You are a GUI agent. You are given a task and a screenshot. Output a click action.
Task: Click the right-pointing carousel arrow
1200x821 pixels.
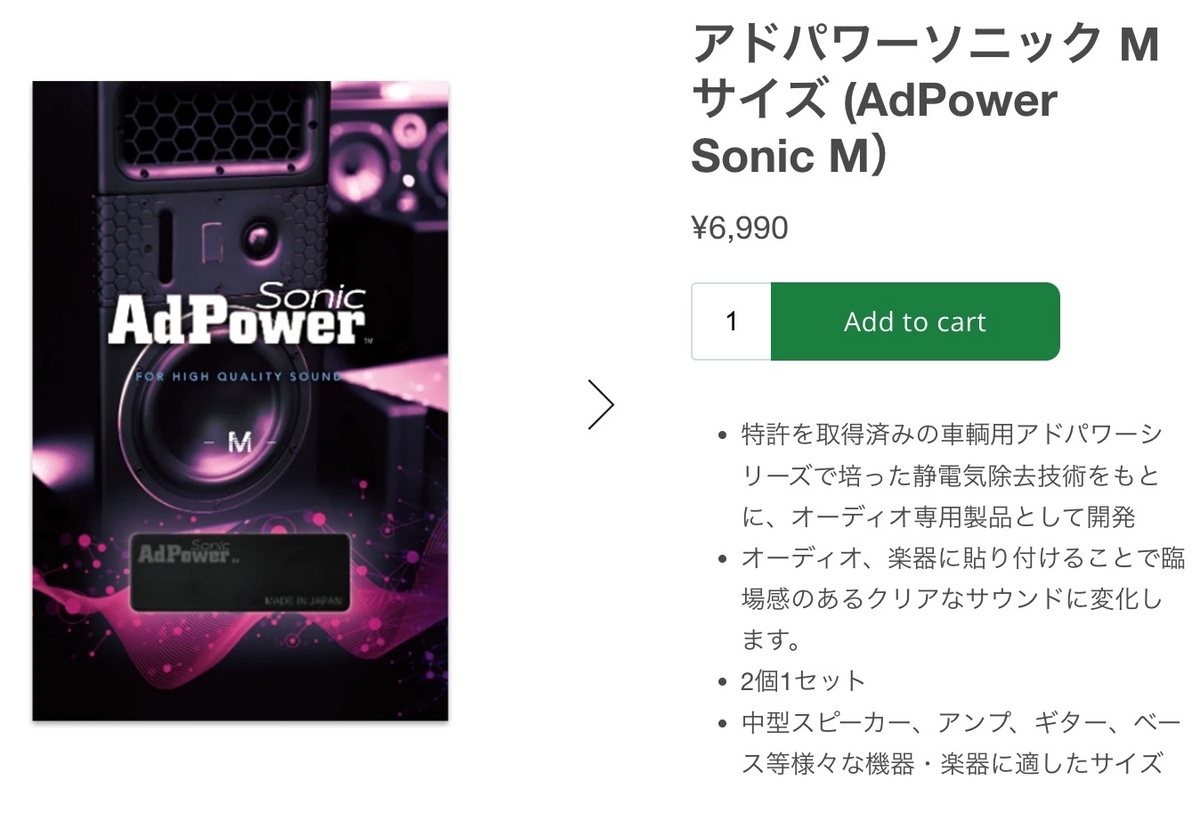601,404
